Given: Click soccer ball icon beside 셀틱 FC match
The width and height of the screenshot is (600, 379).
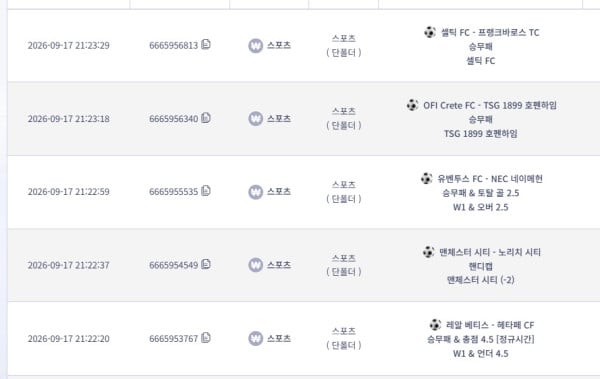Looking at the screenshot, I should click(x=430, y=32).
